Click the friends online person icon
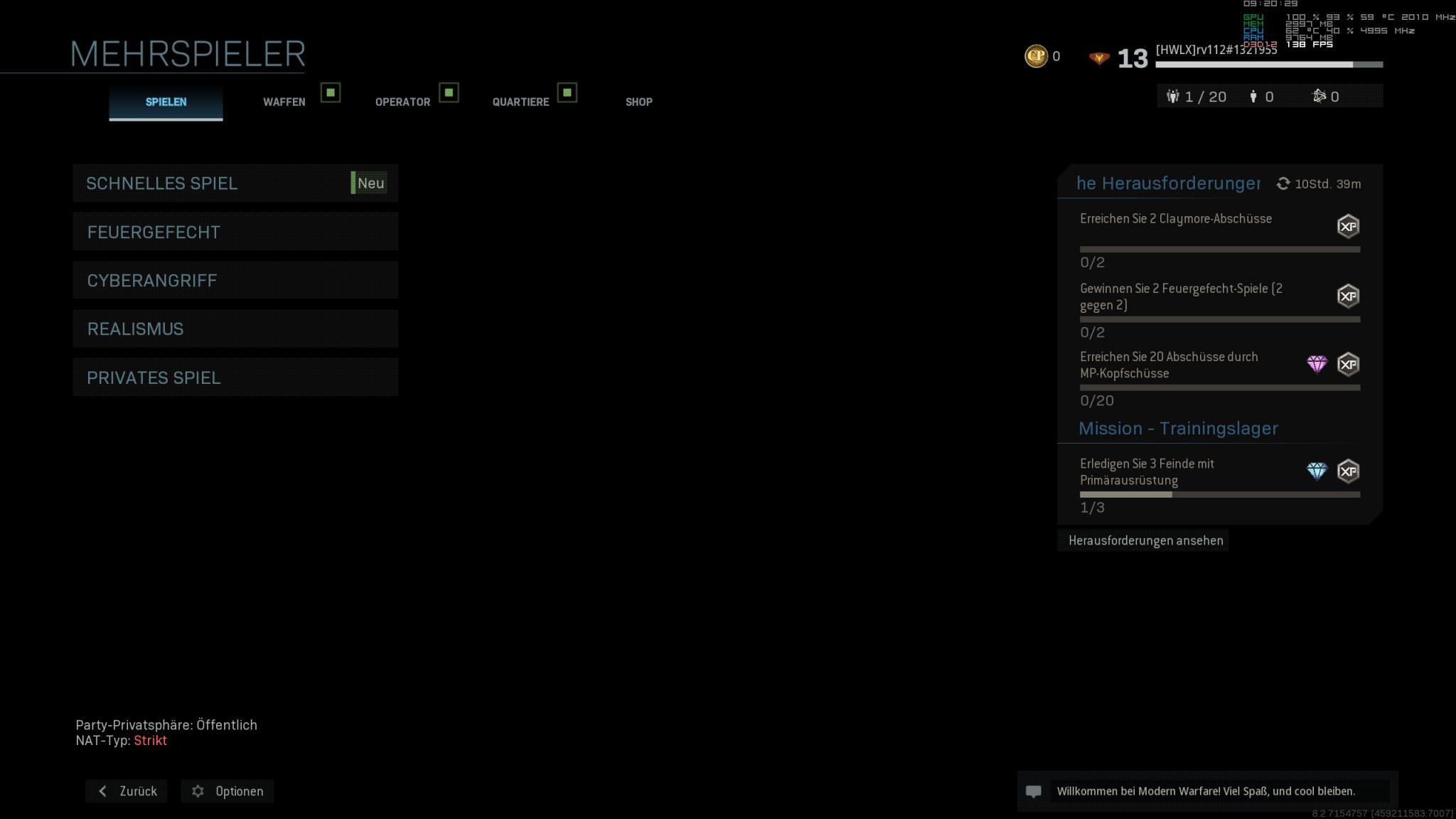This screenshot has height=819, width=1456. (x=1253, y=97)
